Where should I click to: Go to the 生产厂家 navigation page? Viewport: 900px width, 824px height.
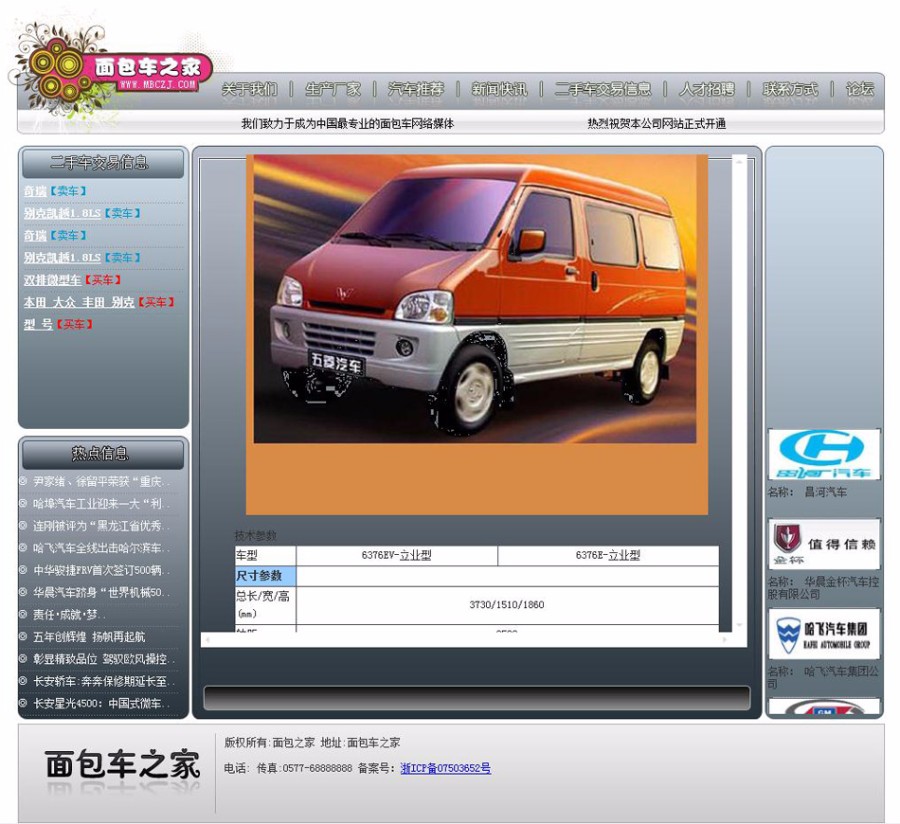333,89
